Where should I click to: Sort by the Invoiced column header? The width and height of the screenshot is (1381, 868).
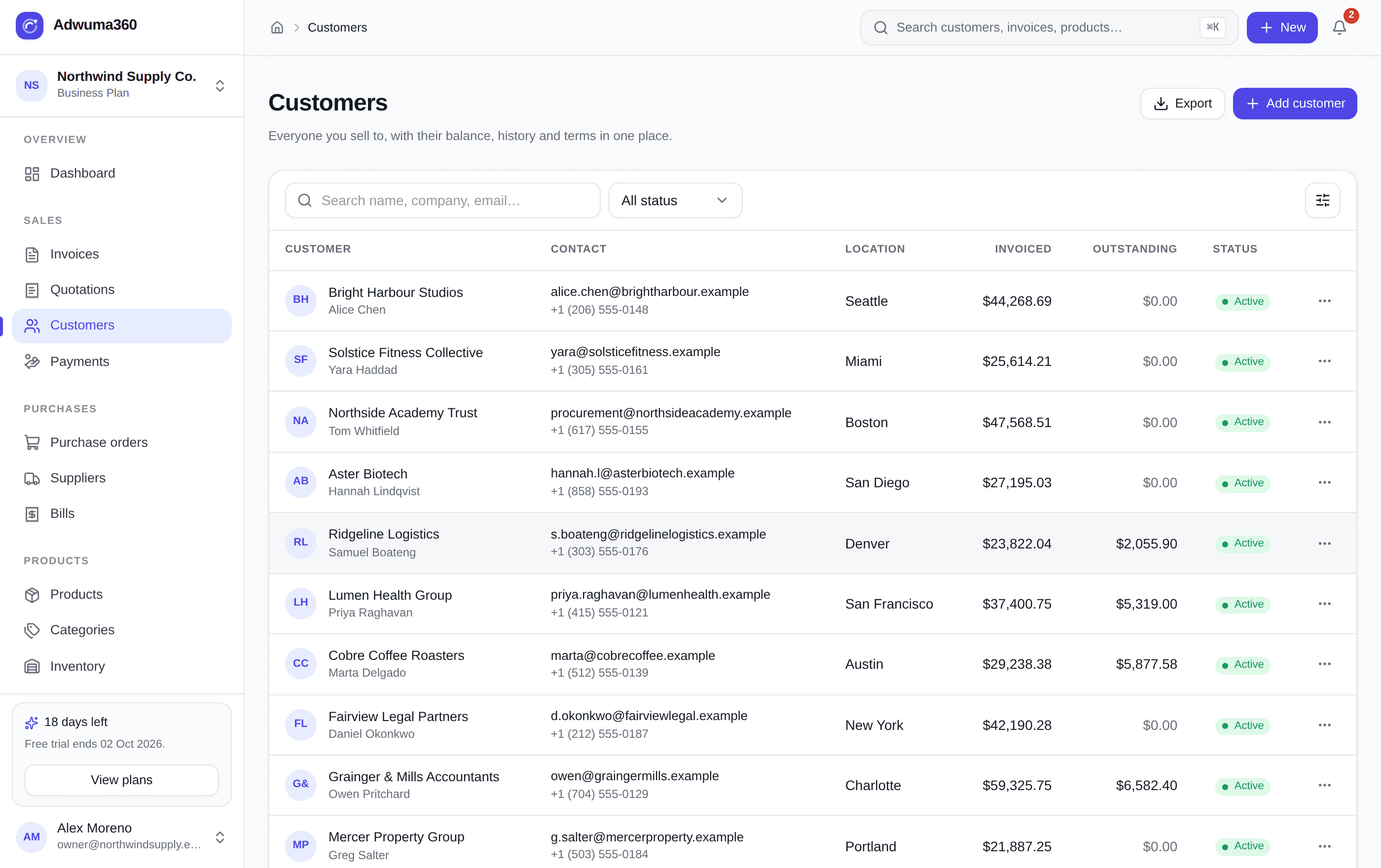point(1022,249)
